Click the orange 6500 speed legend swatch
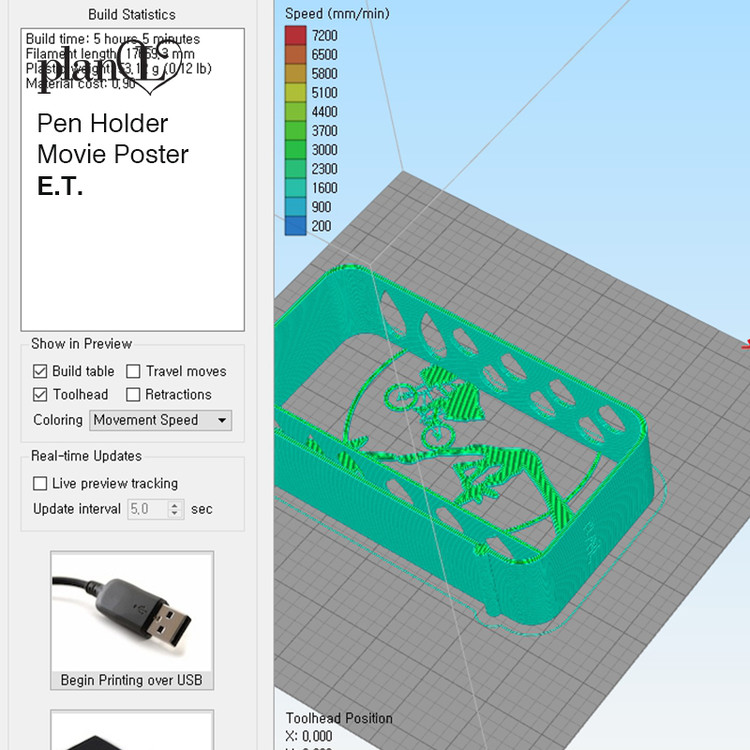This screenshot has height=750, width=750. tap(295, 55)
